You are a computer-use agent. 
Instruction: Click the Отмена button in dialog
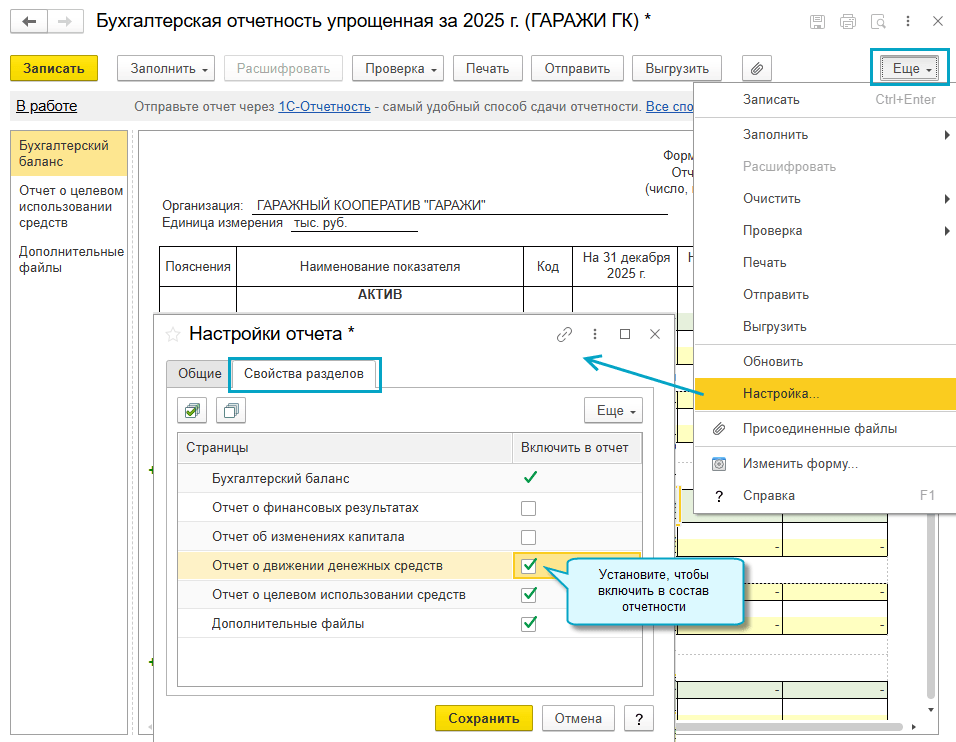pyautogui.click(x=578, y=719)
